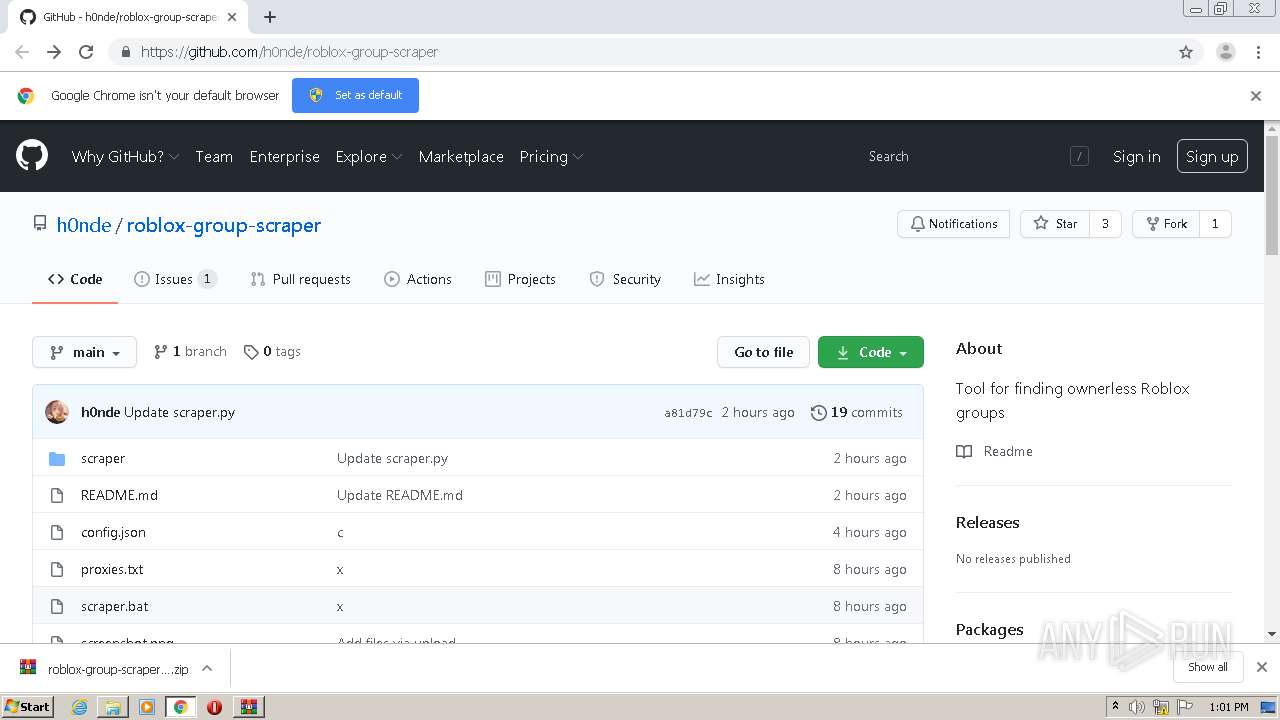
Task: Expand the Why GitHub? menu
Action: tap(125, 156)
